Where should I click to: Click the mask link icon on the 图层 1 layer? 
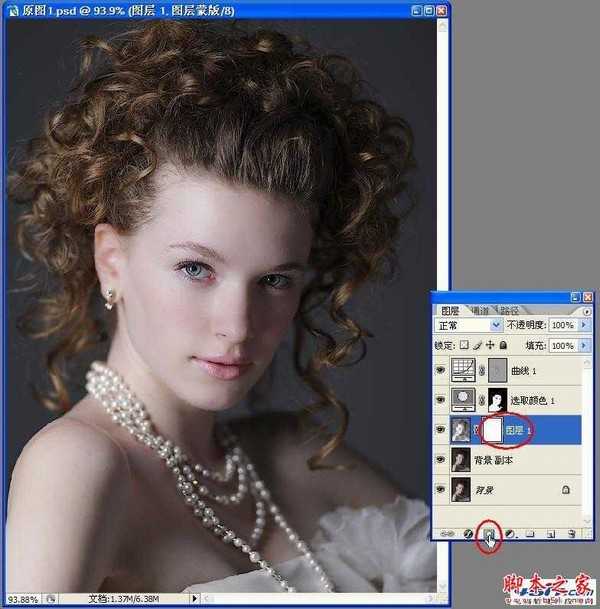476,430
